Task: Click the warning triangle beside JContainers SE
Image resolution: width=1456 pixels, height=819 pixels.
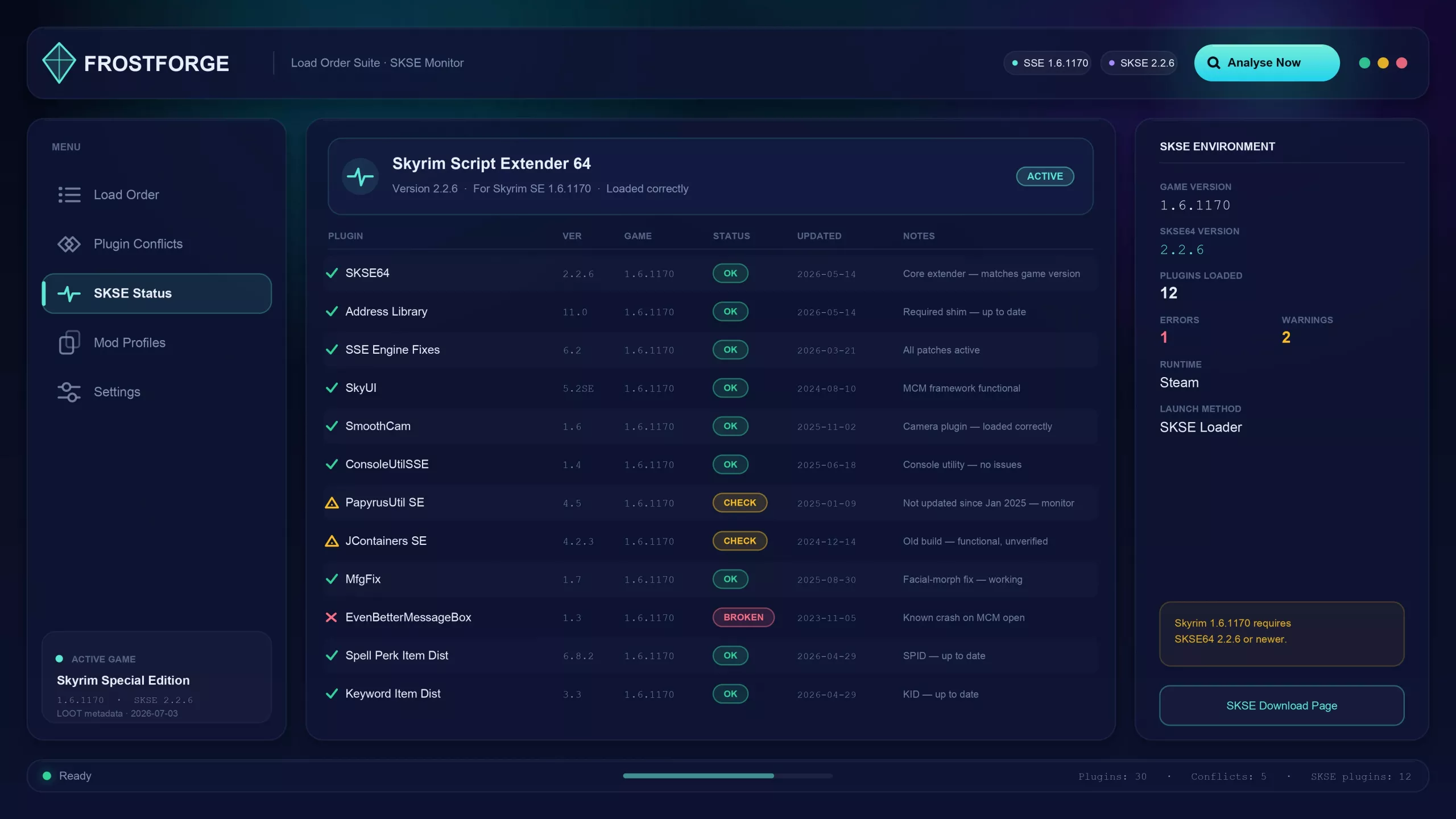Action: tap(332, 541)
